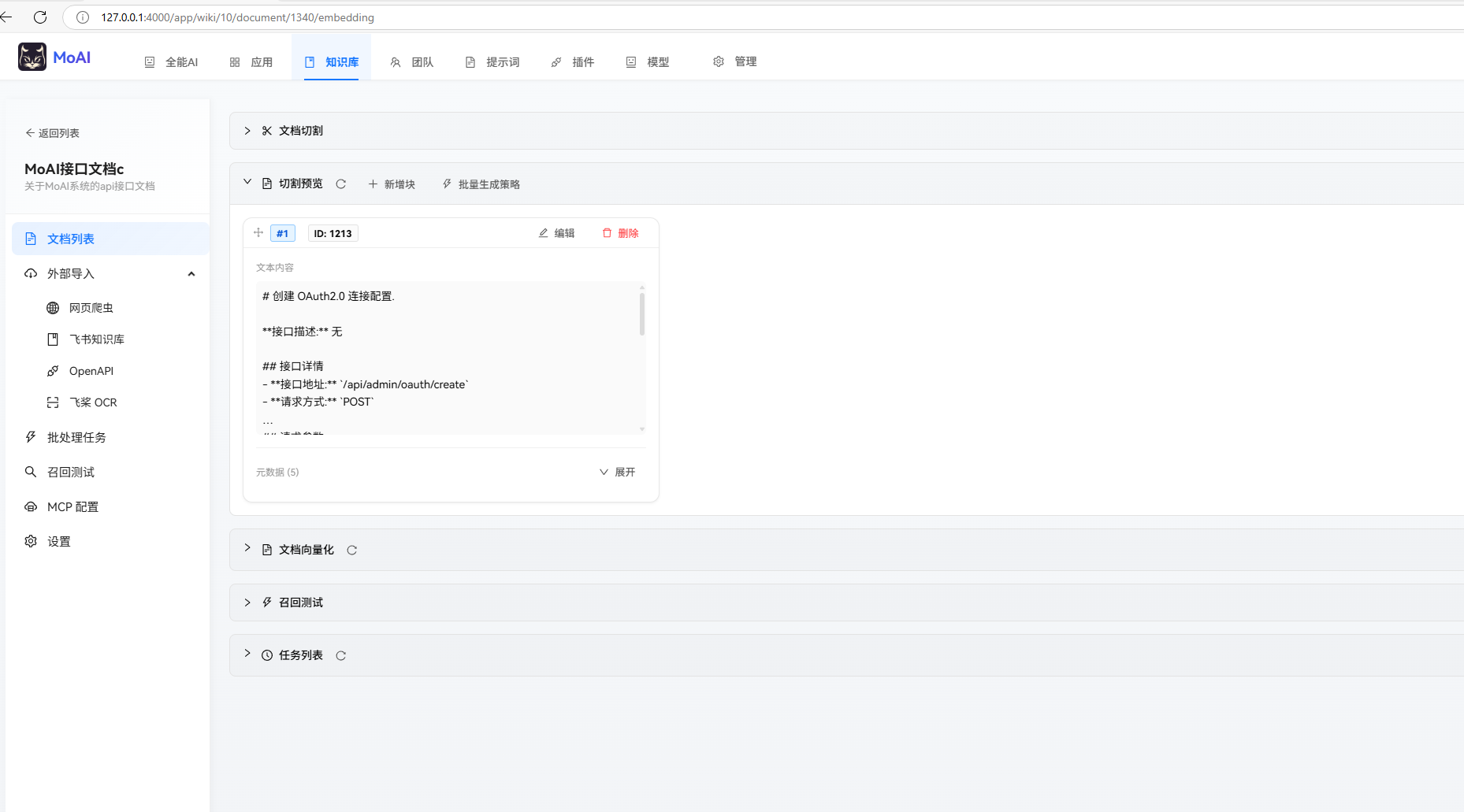This screenshot has height=812, width=1464.
Task: Click refresh icon next to 切割预览
Action: tap(341, 184)
